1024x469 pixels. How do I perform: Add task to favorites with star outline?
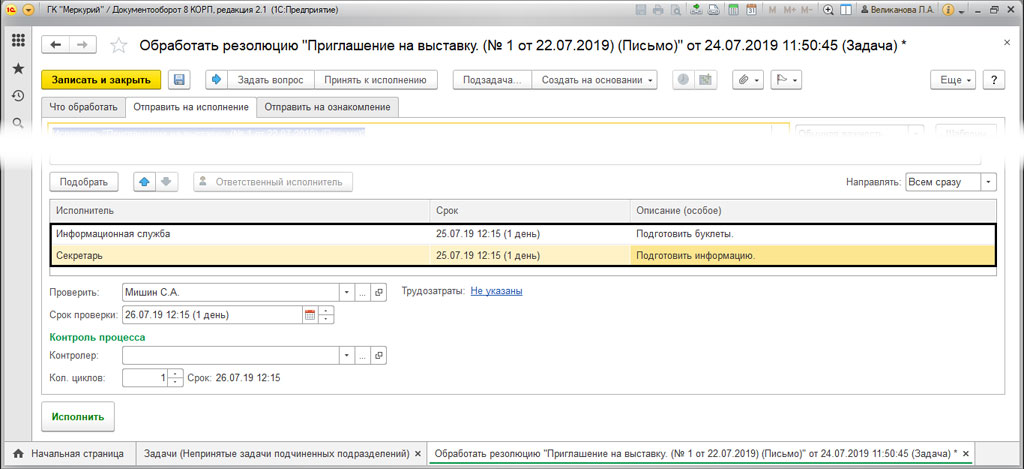click(x=119, y=46)
